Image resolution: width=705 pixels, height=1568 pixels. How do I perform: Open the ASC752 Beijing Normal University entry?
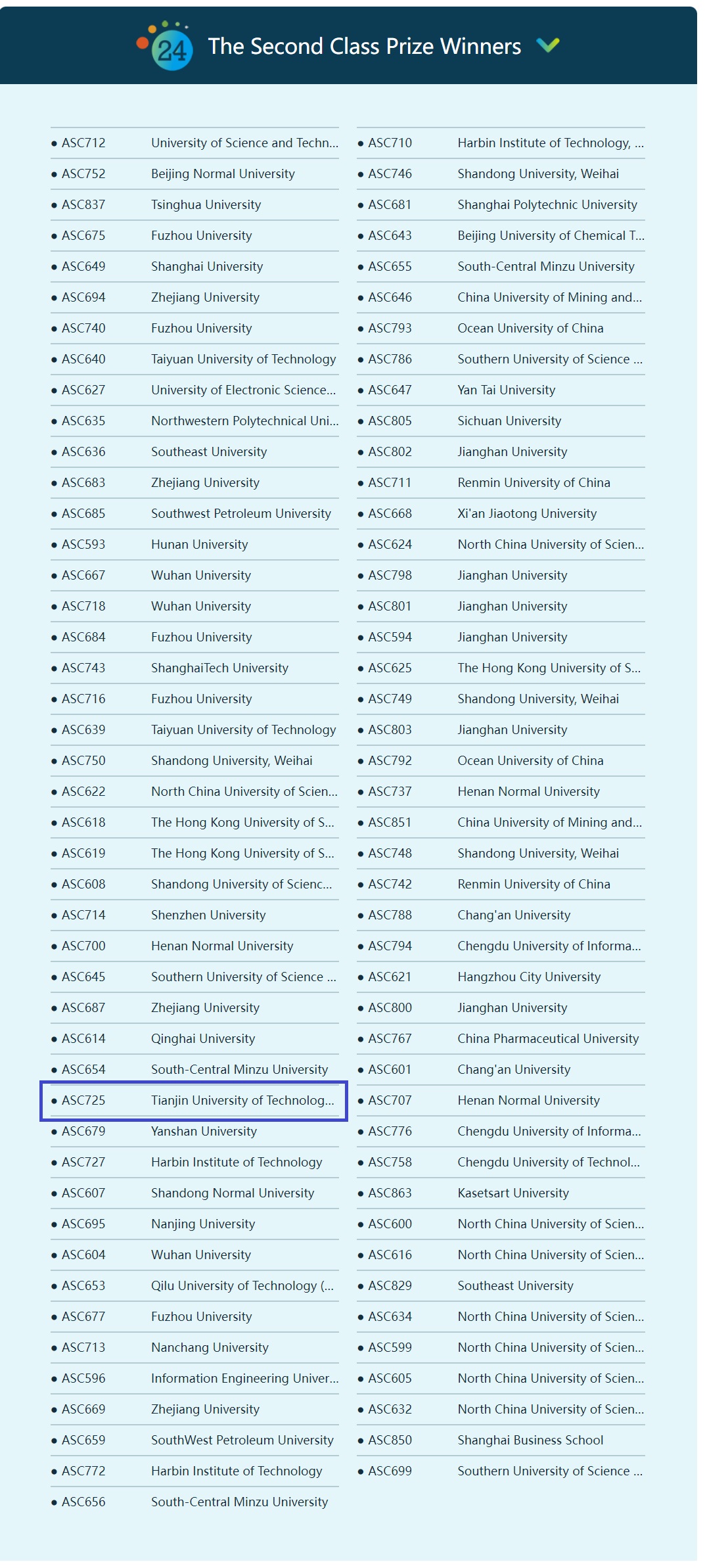coord(194,173)
